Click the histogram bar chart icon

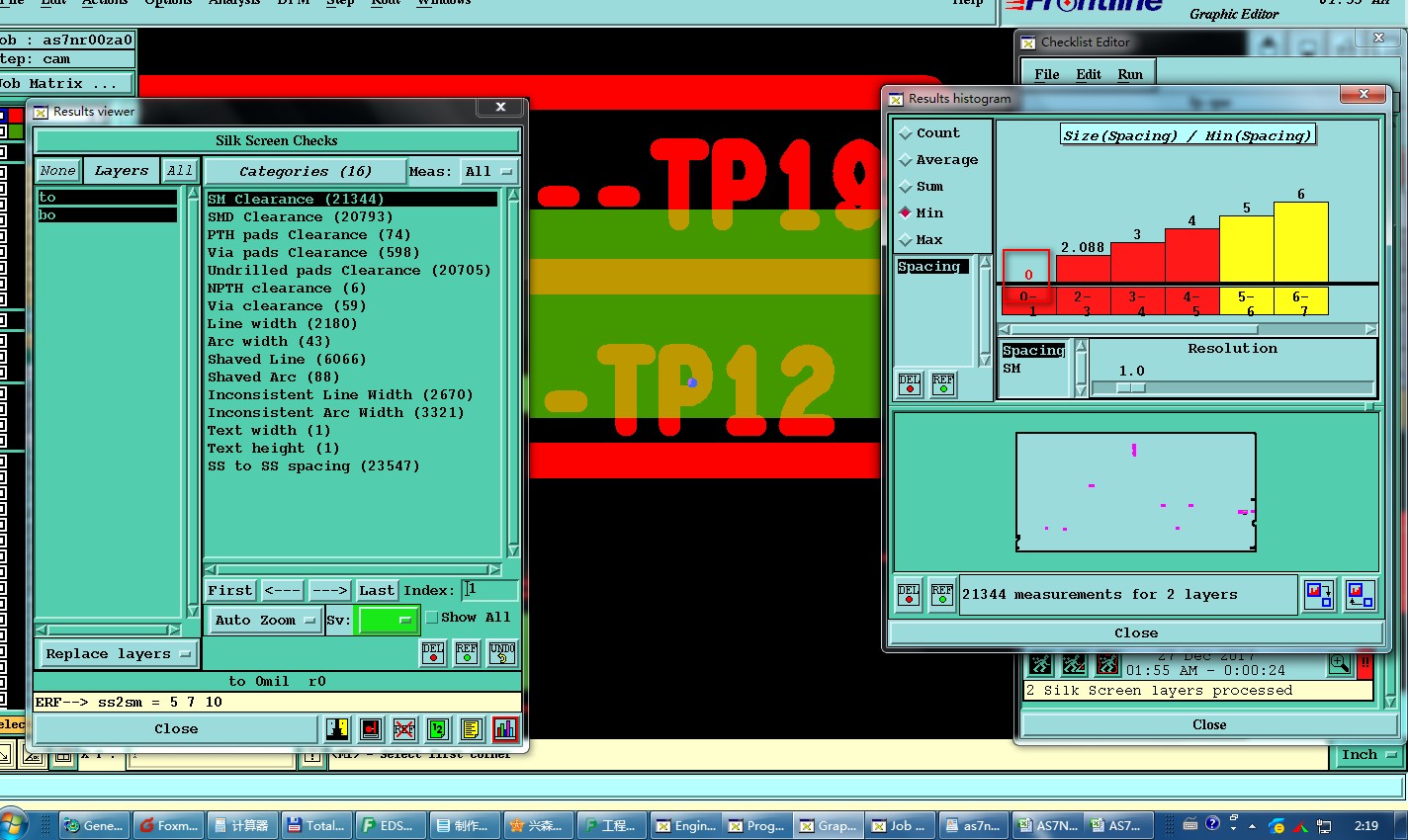(505, 729)
